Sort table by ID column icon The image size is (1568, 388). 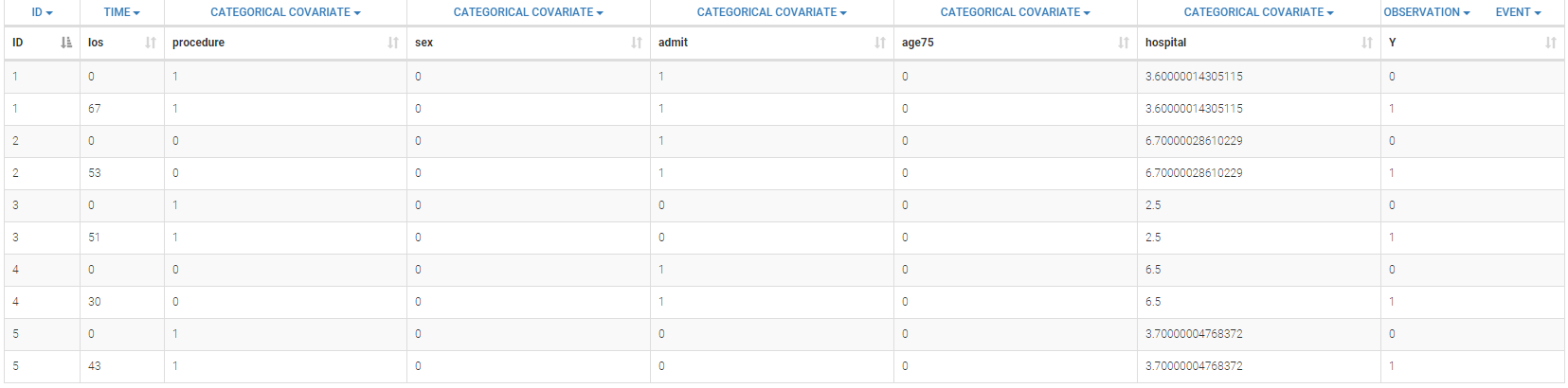coord(65,43)
